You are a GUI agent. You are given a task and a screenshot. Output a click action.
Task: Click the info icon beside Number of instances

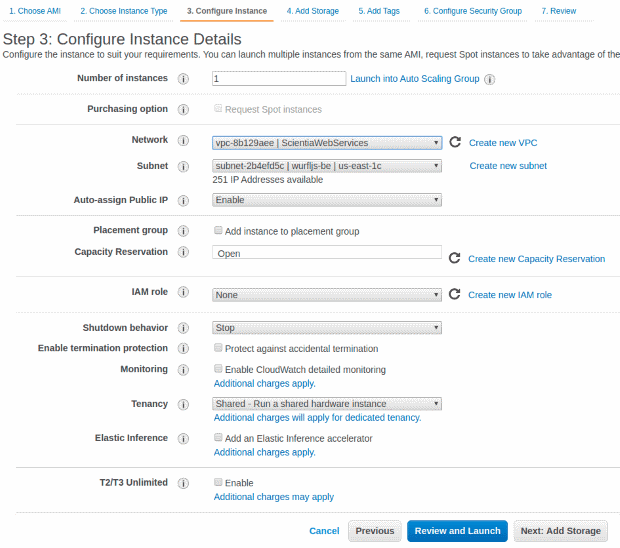[x=183, y=79]
